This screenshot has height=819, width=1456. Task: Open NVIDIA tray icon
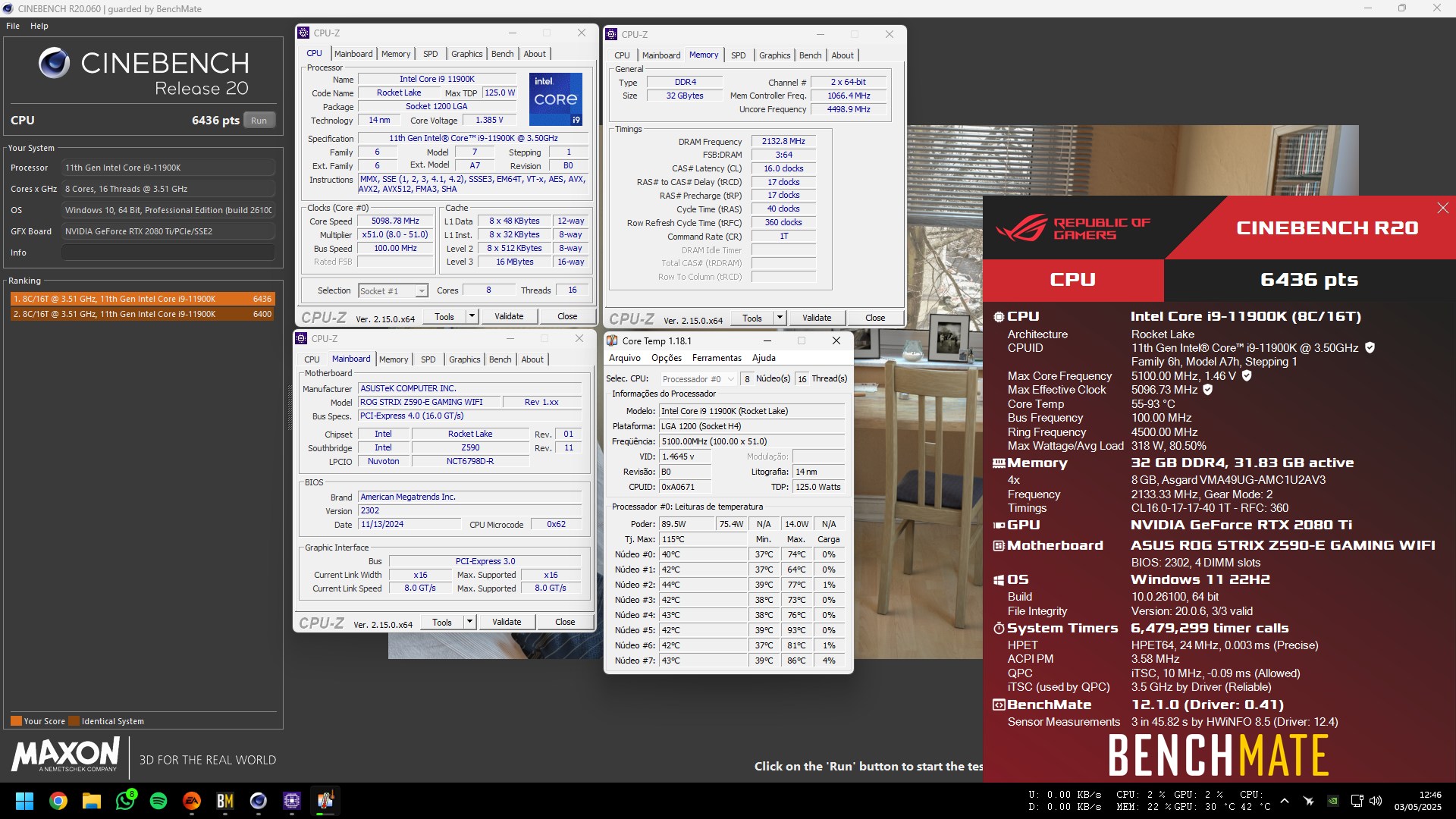click(x=1332, y=801)
